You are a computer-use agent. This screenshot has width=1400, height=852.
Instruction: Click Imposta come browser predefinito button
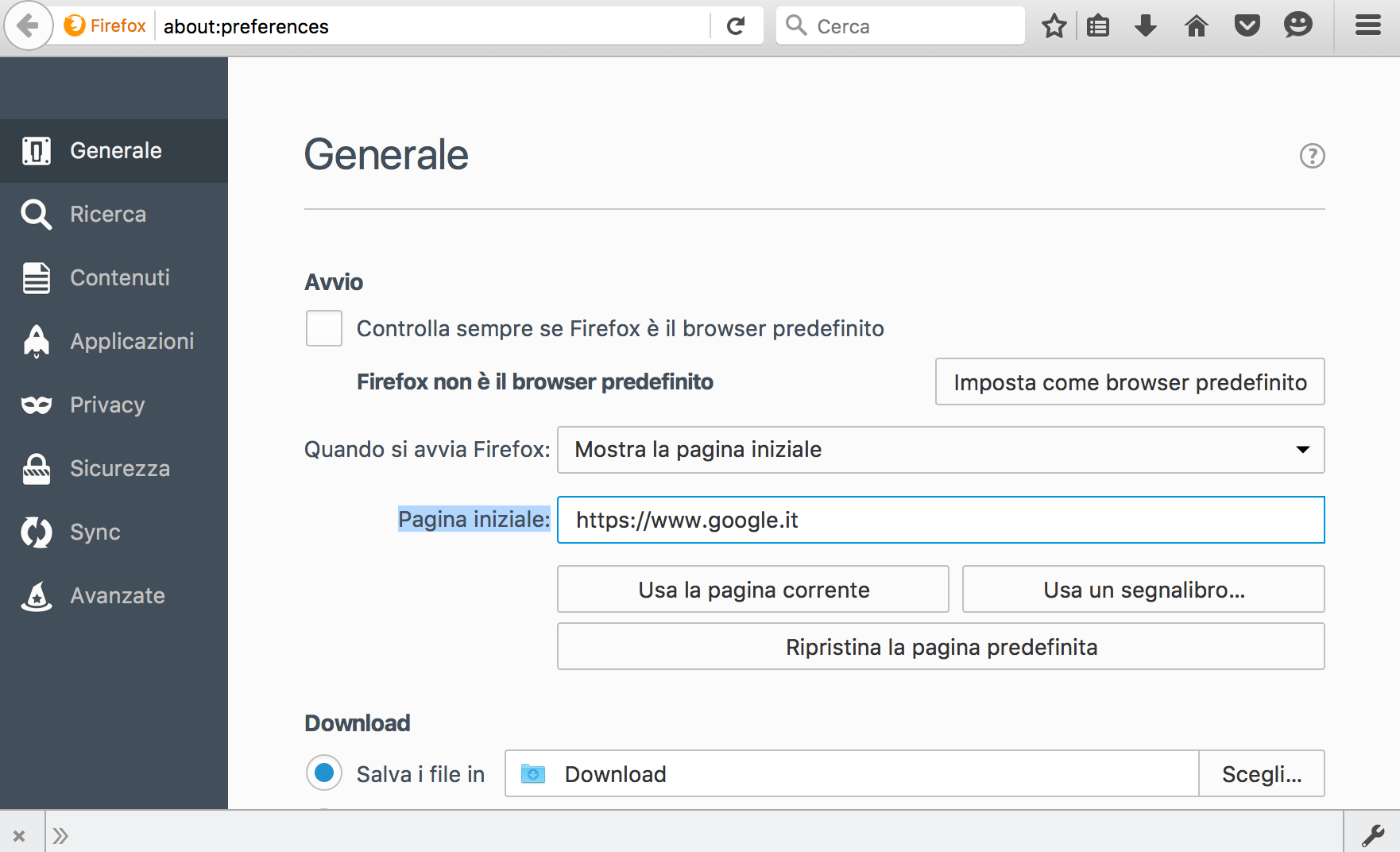[x=1130, y=382]
